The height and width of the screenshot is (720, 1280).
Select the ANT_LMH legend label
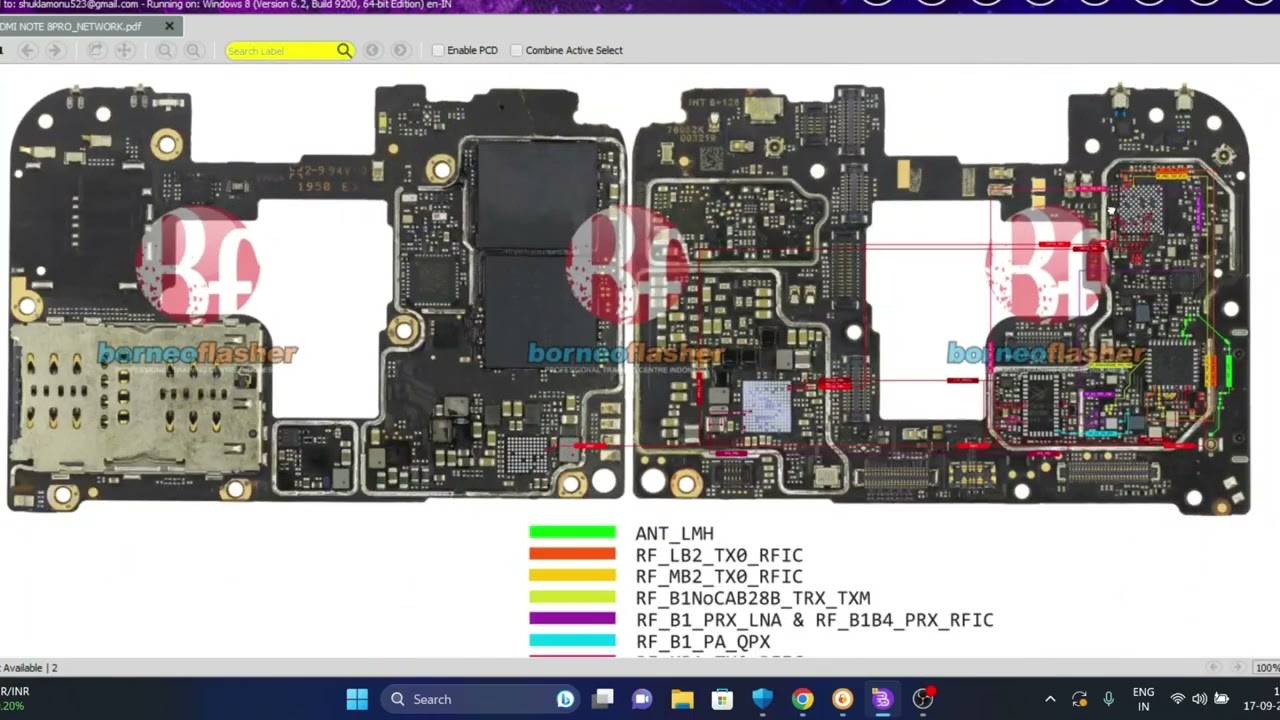(675, 534)
